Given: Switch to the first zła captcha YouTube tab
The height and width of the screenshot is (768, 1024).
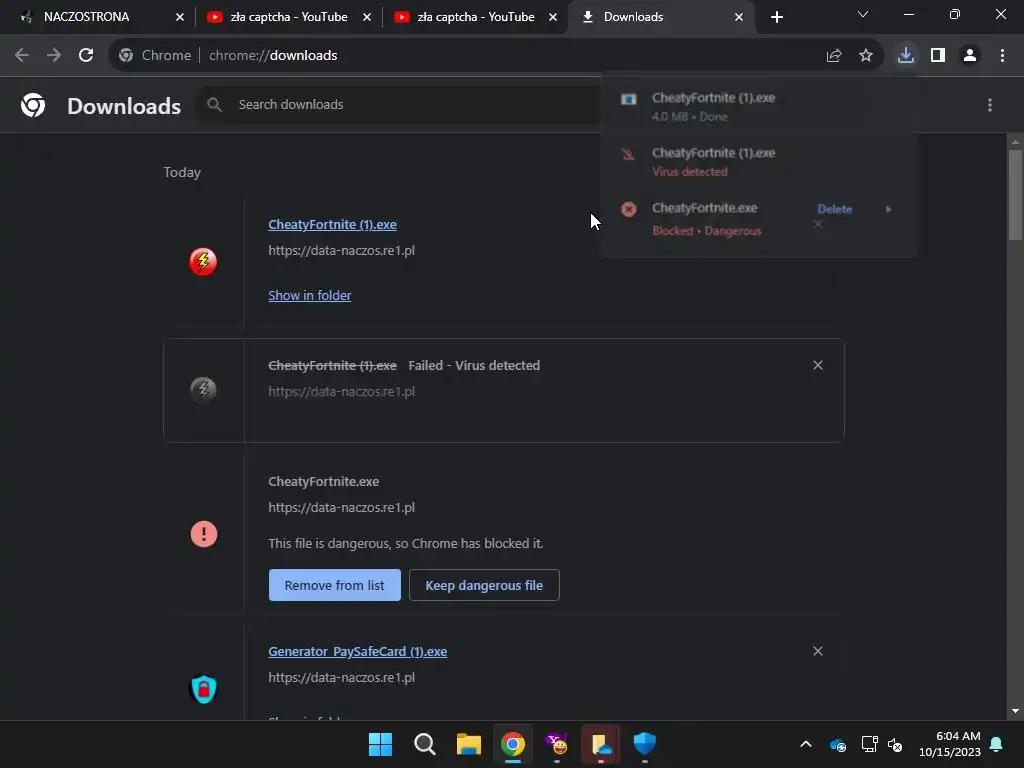Looking at the screenshot, I should (x=289, y=17).
